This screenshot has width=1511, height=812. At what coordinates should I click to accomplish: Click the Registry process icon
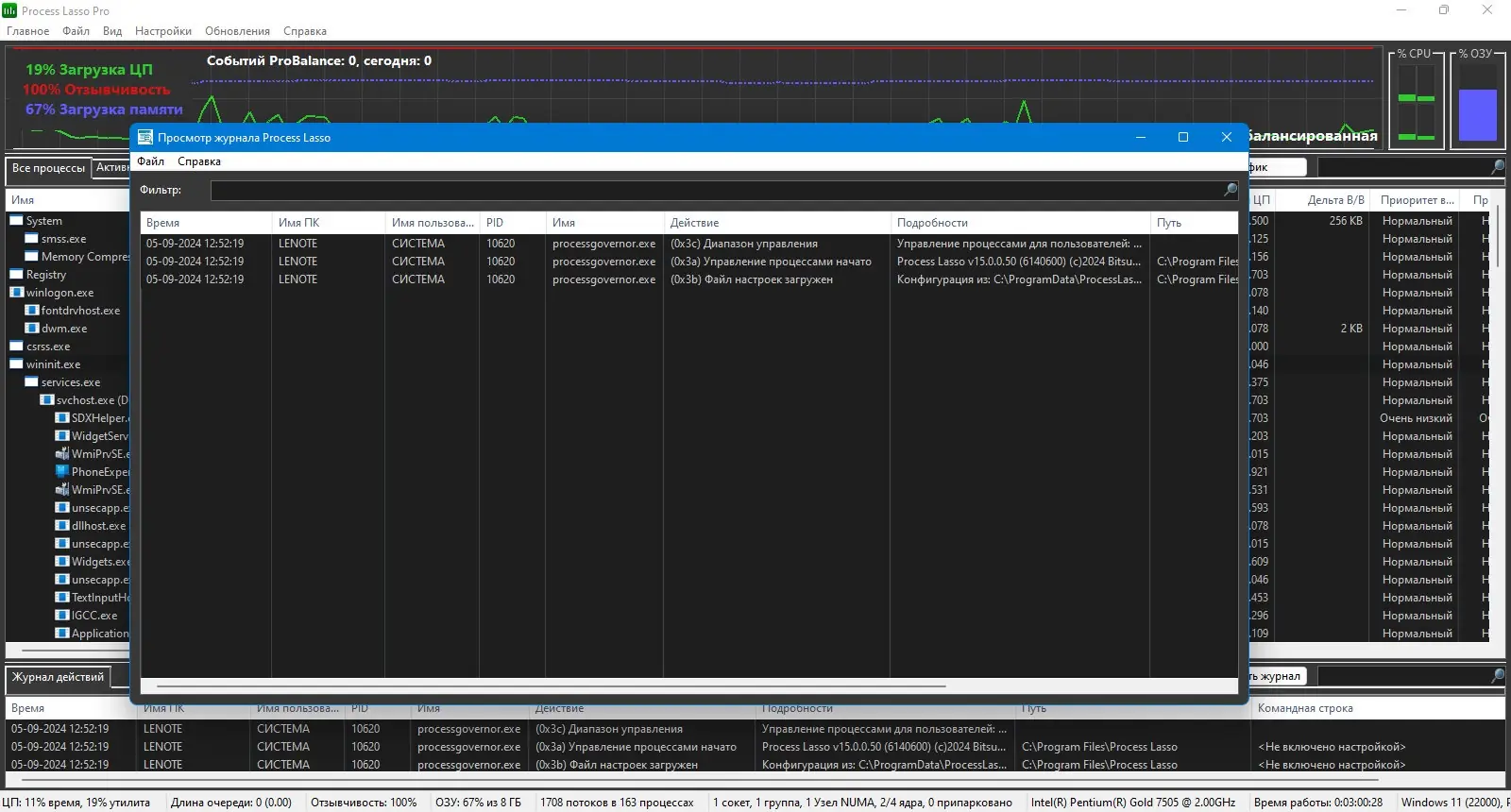click(x=16, y=275)
